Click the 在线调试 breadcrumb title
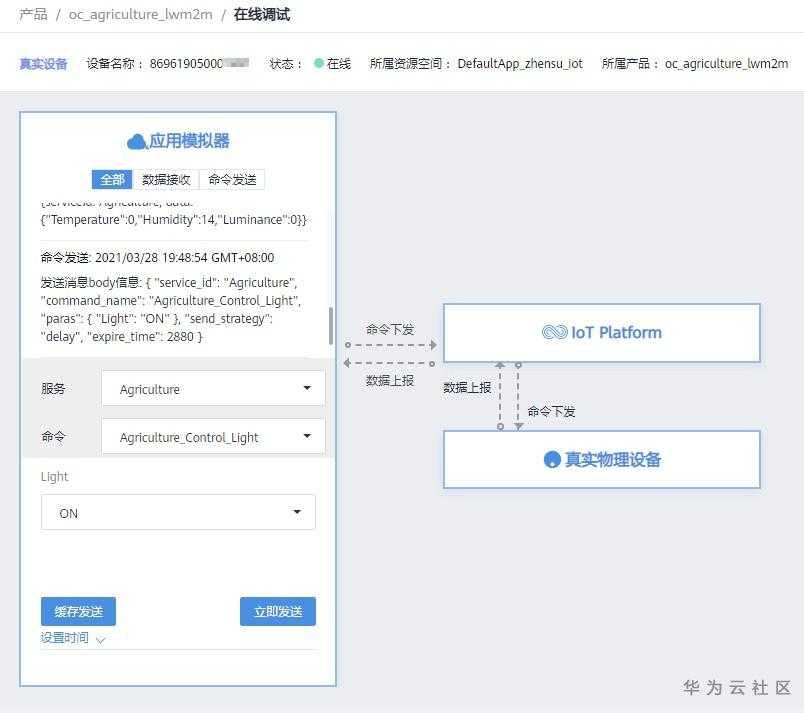The height and width of the screenshot is (713, 804). [x=262, y=14]
